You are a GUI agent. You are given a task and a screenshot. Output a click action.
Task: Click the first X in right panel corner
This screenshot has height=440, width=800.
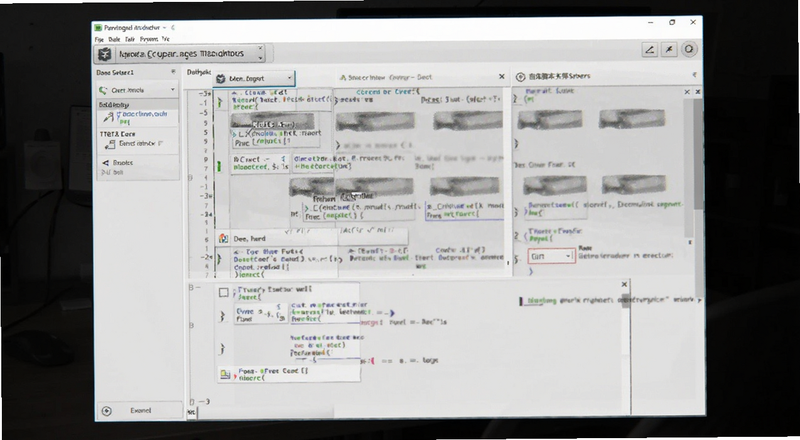point(687,92)
